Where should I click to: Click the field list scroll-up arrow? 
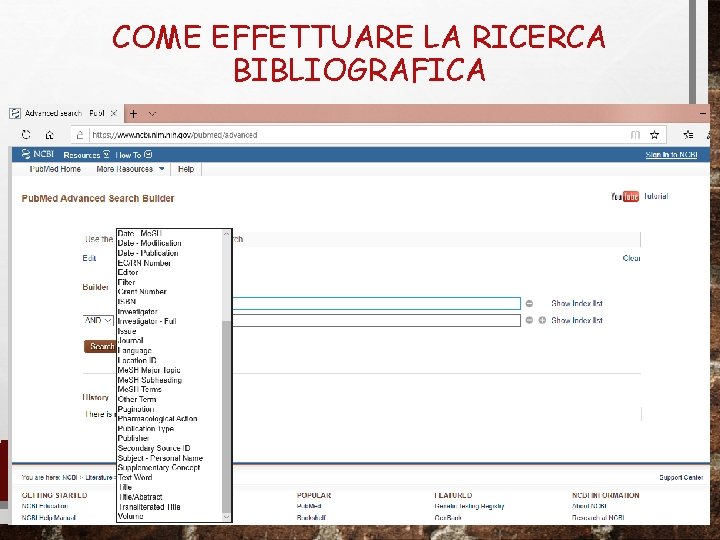(226, 234)
